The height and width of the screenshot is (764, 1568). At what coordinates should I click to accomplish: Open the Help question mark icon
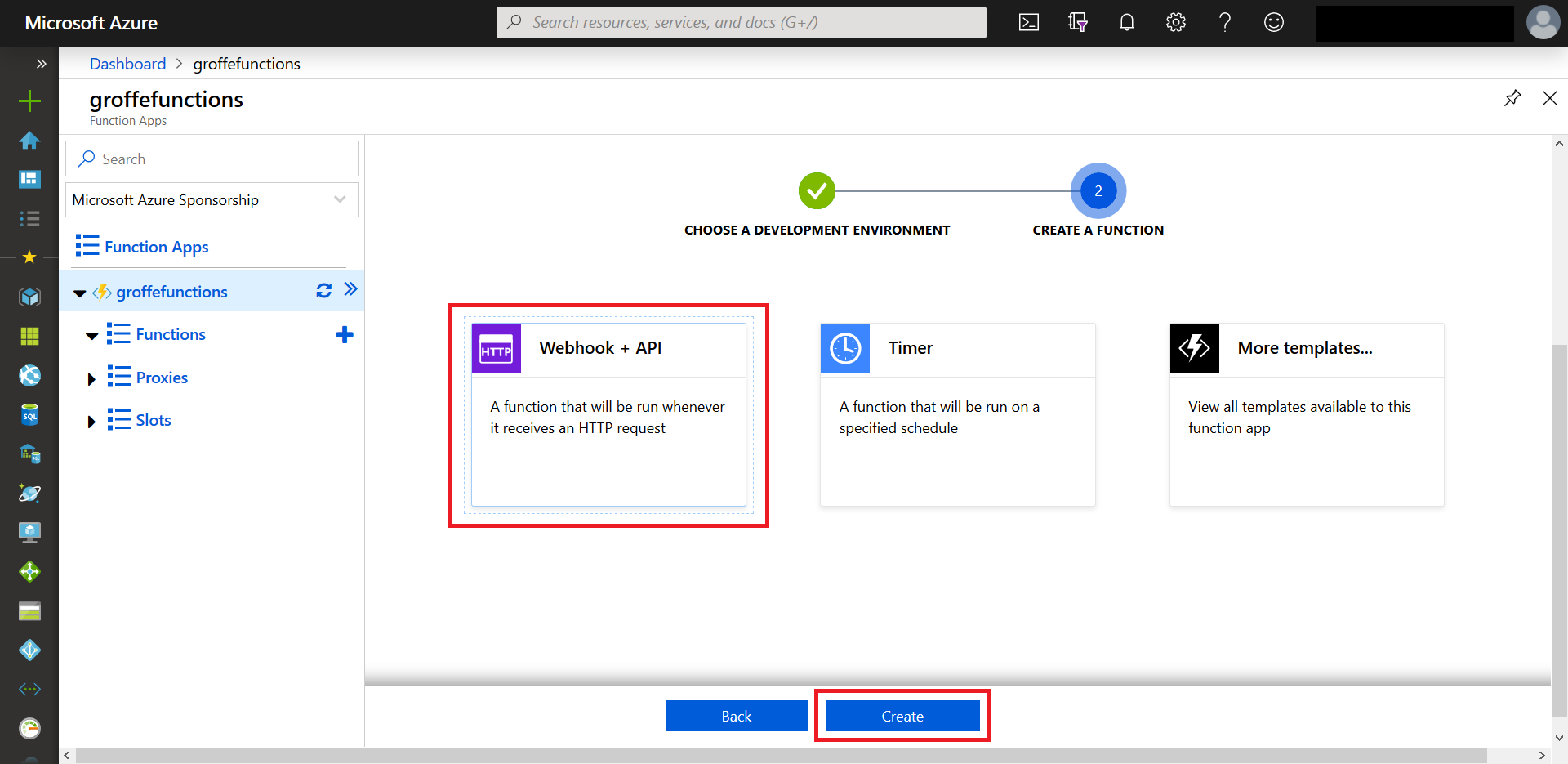pos(1224,22)
